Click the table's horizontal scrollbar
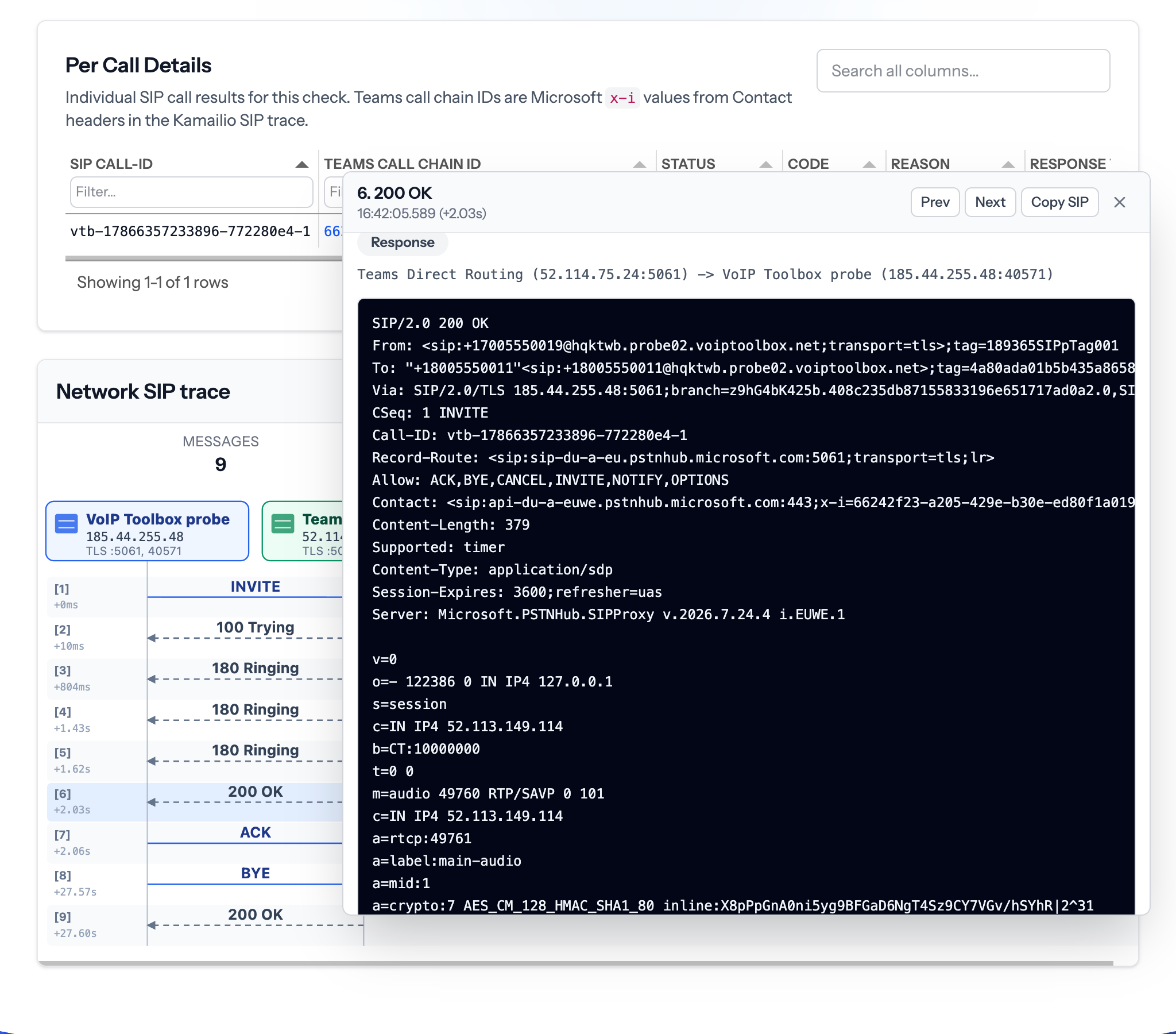The width and height of the screenshot is (1176, 1034). click(x=204, y=258)
